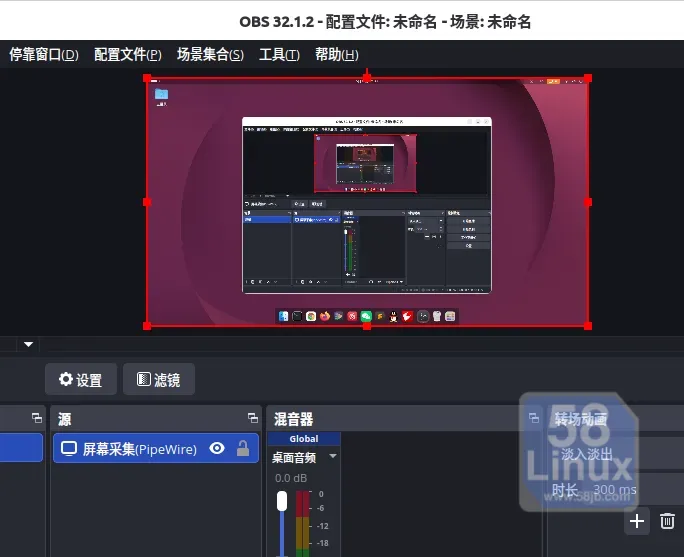Click the top-left red handle of preview

[x=147, y=79]
